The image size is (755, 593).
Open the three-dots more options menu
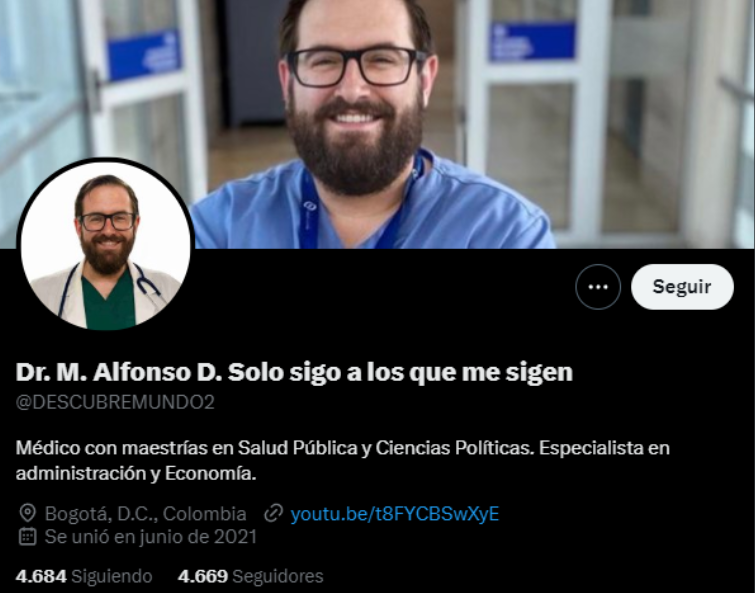coord(598,287)
